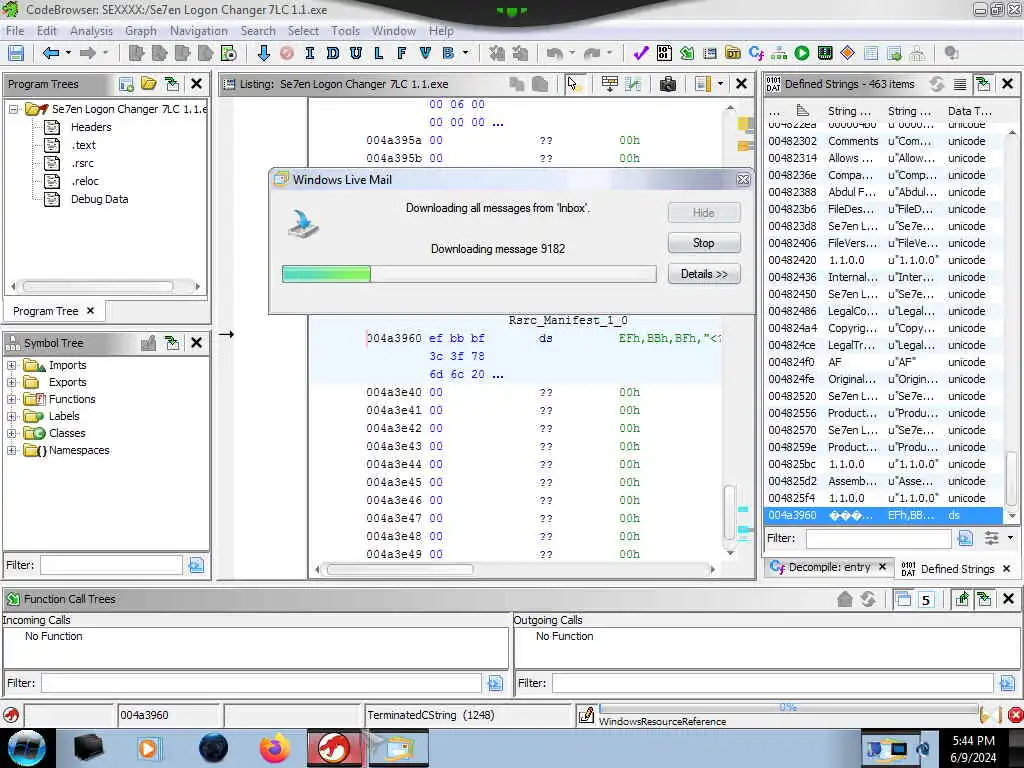Click the 'U' next undefined icon
This screenshot has height=768, width=1024.
point(356,54)
